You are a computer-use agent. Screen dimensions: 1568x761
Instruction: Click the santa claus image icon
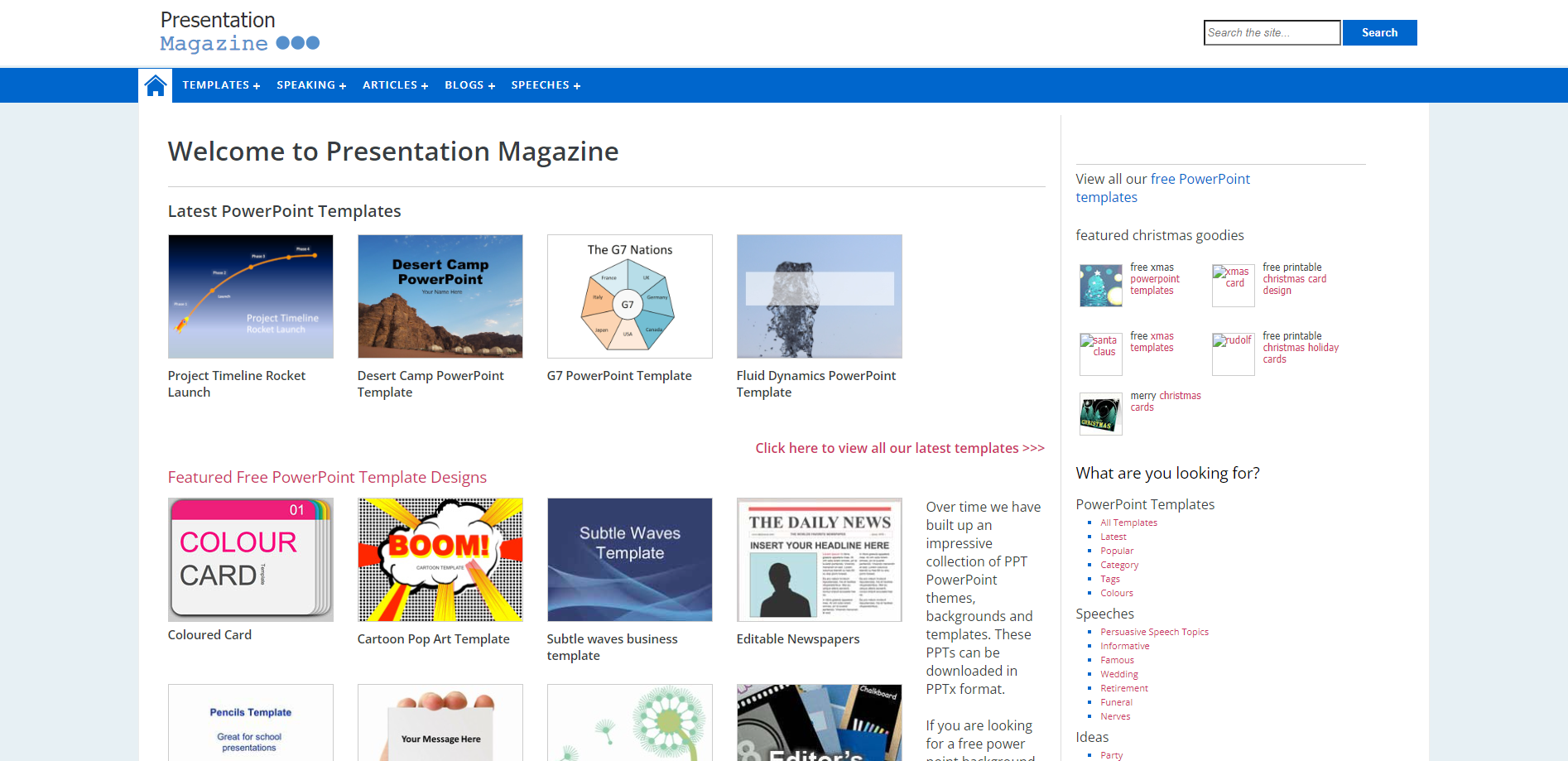click(1100, 354)
